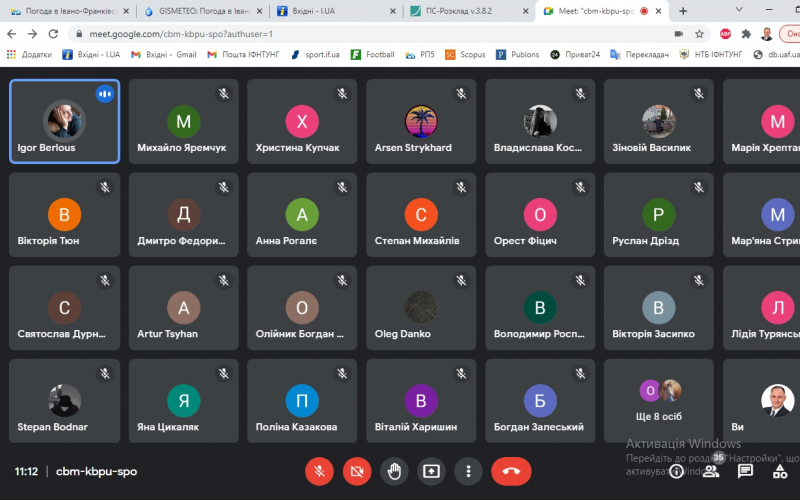Show the participants list (35 people)

(711, 471)
